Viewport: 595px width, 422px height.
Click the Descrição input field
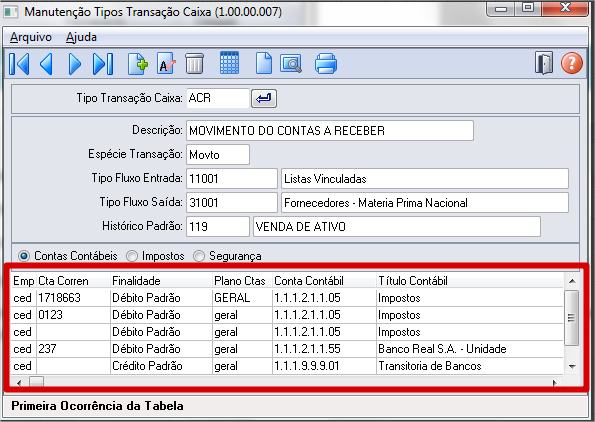coord(330,131)
